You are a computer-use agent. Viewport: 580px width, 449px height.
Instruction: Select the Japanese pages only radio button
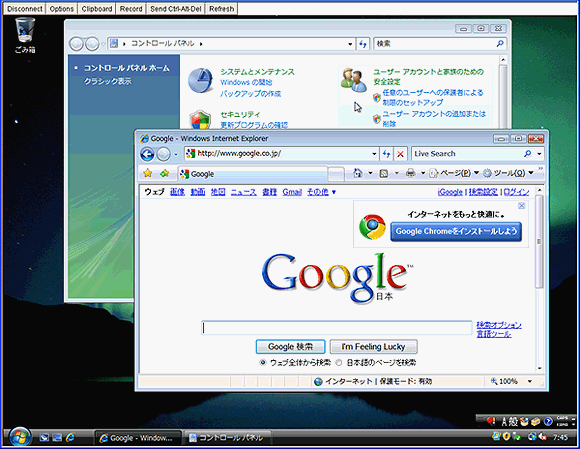pos(338,362)
